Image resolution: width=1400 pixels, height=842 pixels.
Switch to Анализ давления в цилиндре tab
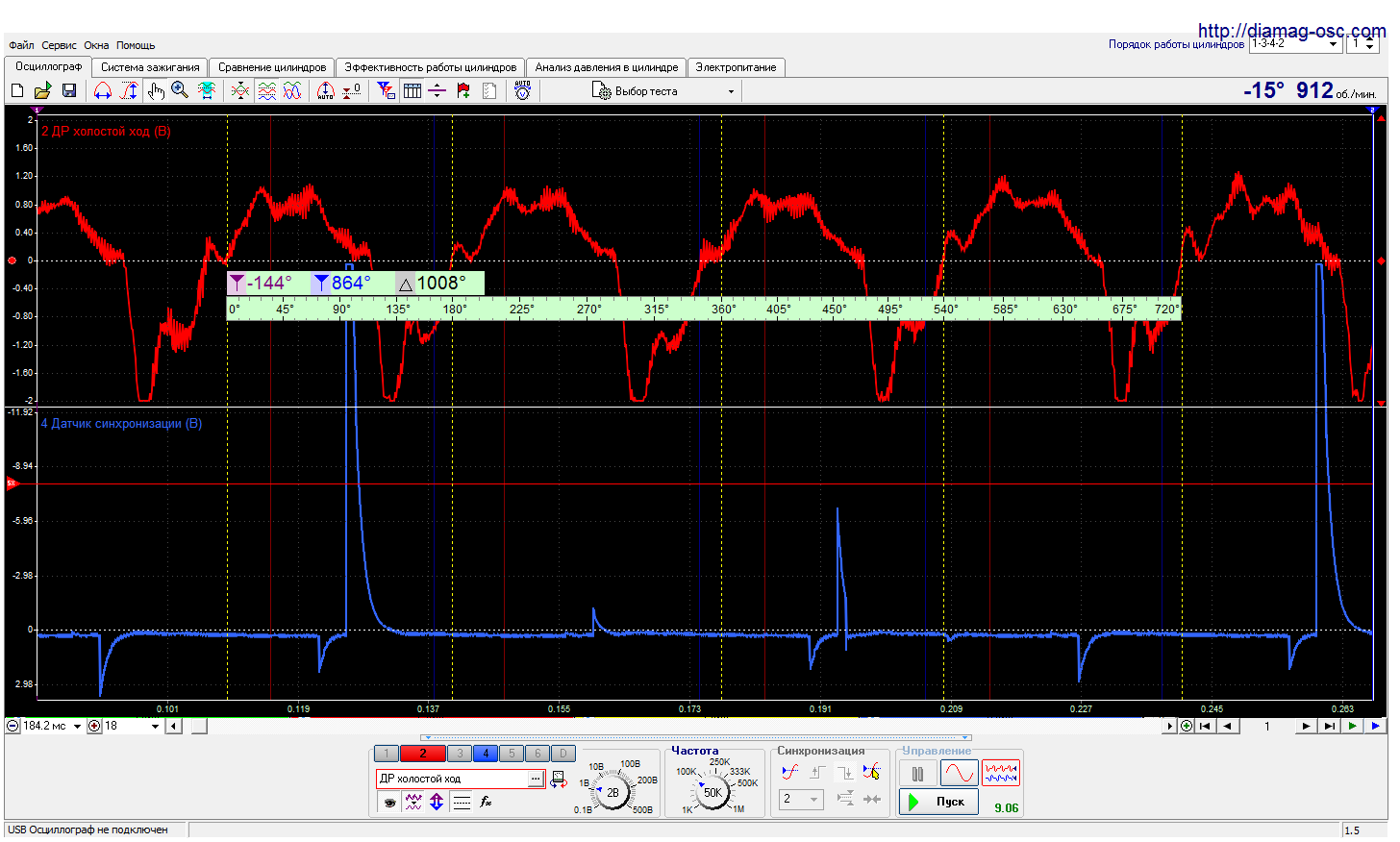tap(607, 67)
